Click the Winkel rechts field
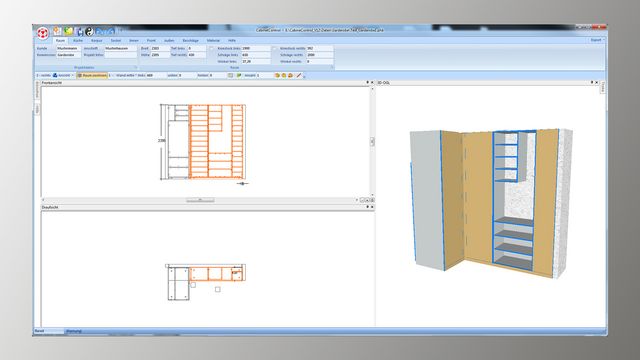The width and height of the screenshot is (640, 360). (x=320, y=61)
